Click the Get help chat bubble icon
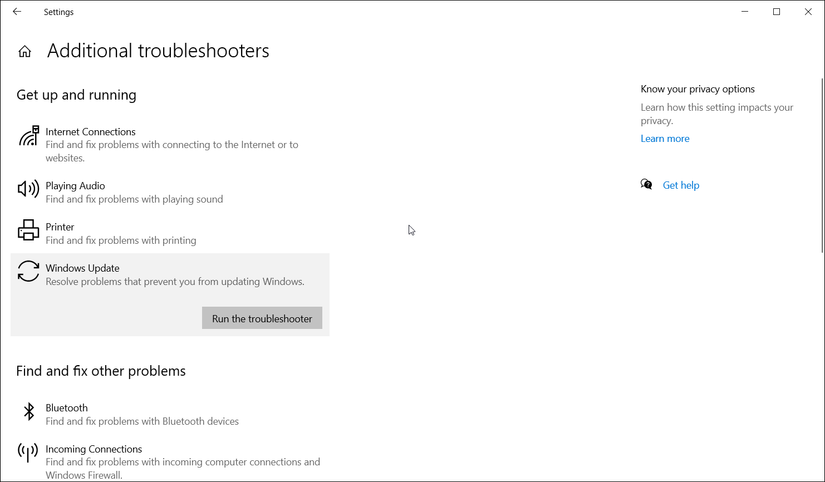The image size is (825, 482). pos(646,184)
